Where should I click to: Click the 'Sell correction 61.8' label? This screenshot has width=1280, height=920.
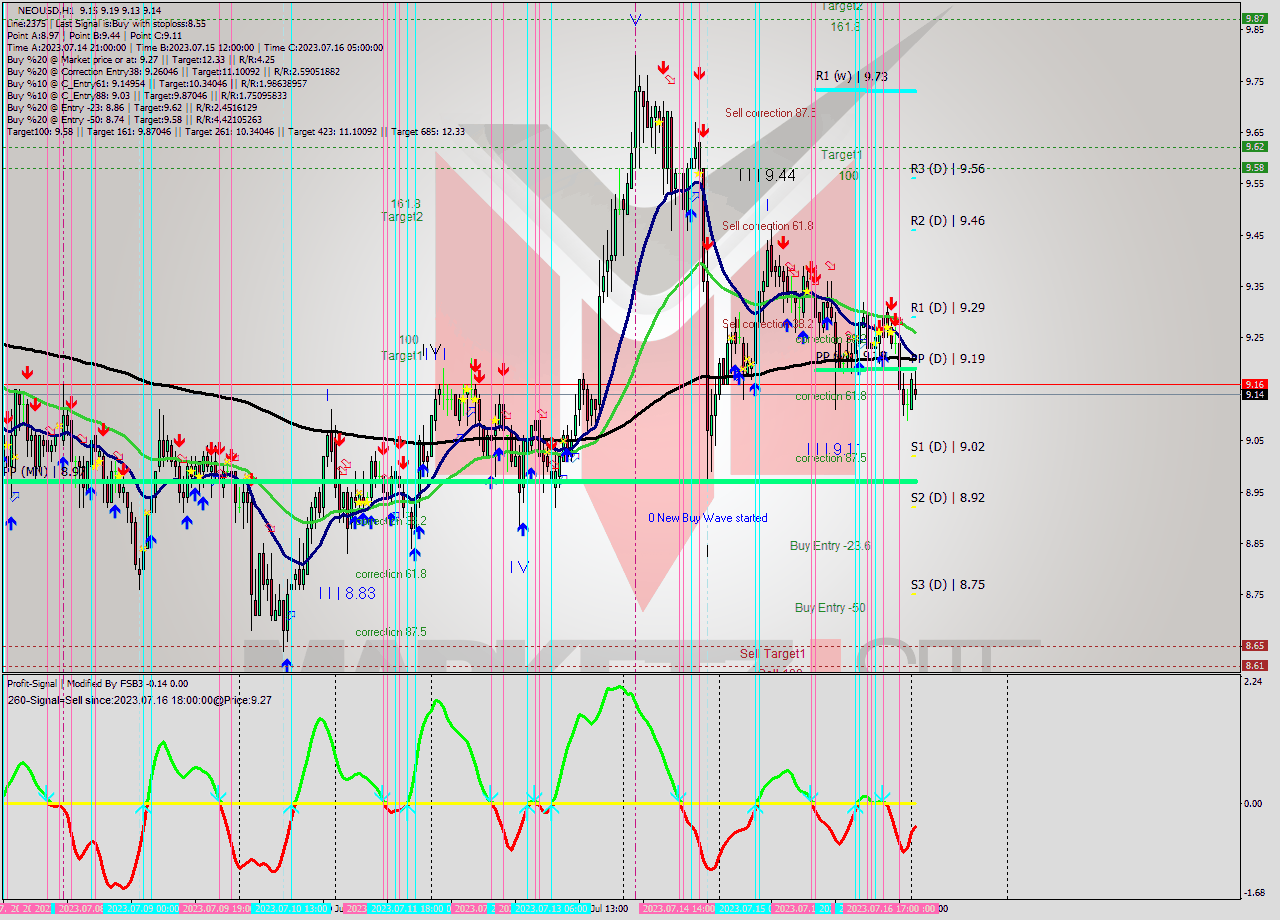pyautogui.click(x=768, y=227)
